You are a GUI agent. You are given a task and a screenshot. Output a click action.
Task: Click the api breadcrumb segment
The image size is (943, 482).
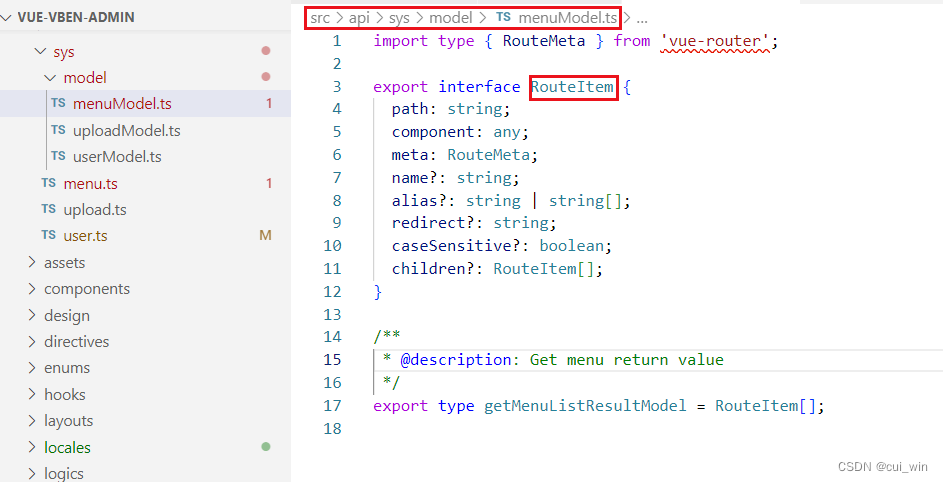click(x=359, y=18)
